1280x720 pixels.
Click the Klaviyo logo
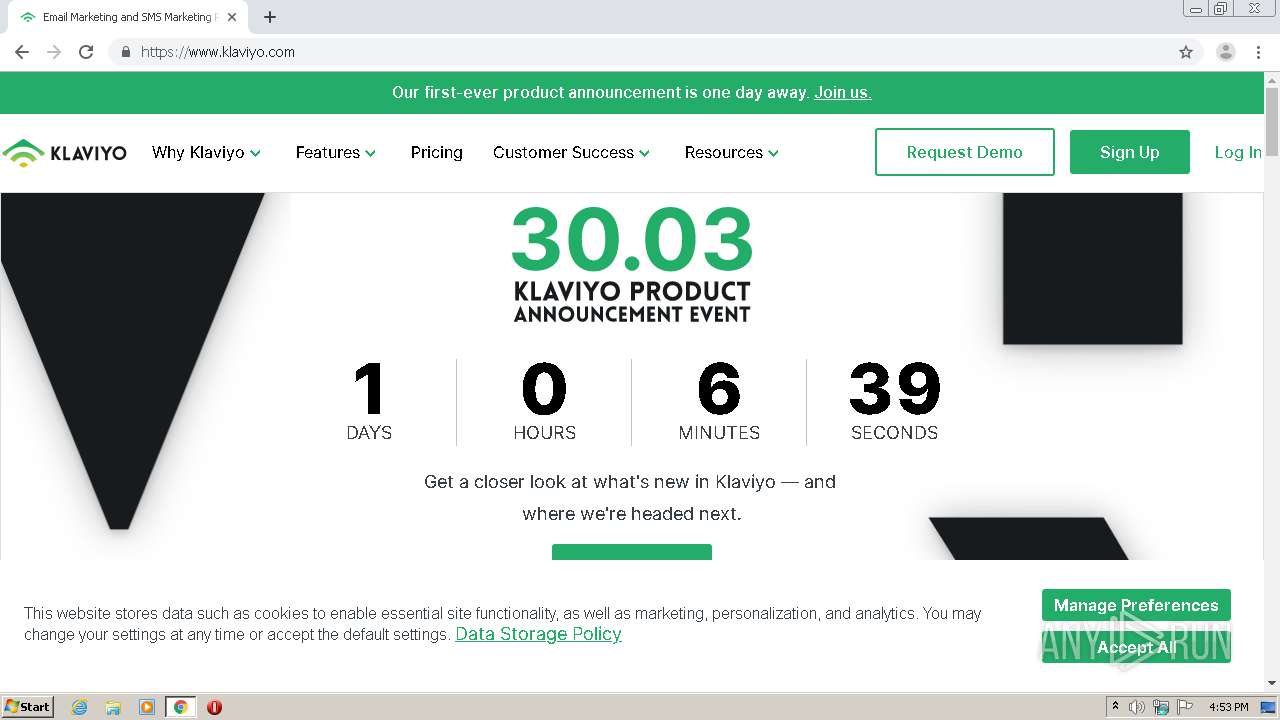65,153
